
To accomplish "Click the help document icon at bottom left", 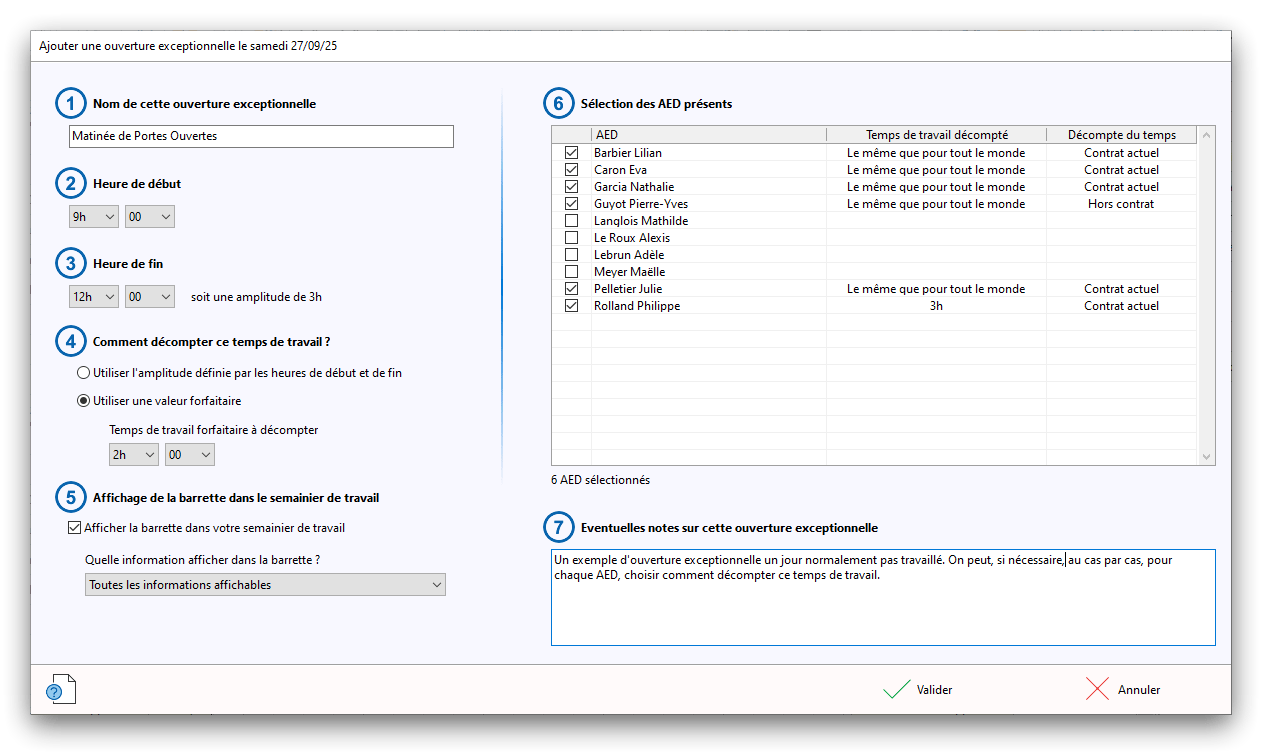I will click(61, 688).
